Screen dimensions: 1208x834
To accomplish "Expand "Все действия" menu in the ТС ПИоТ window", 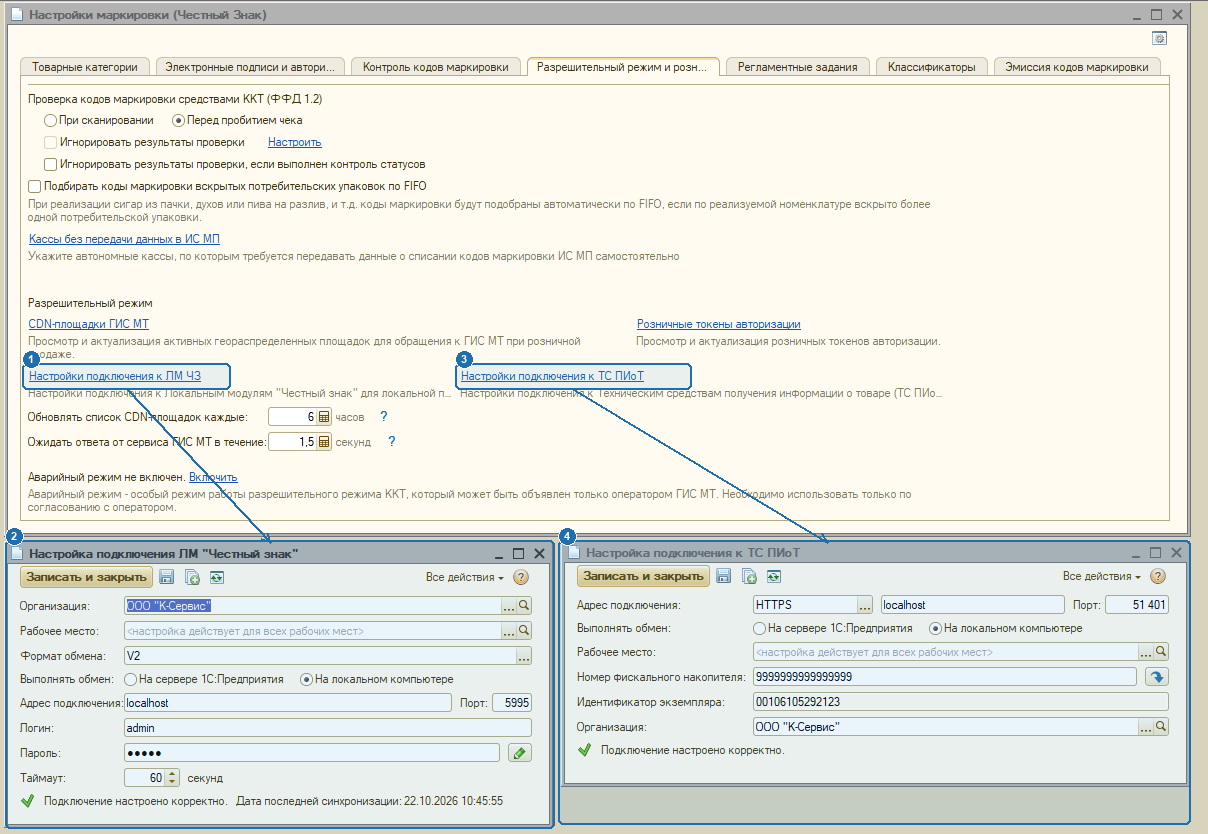I will [x=1102, y=576].
